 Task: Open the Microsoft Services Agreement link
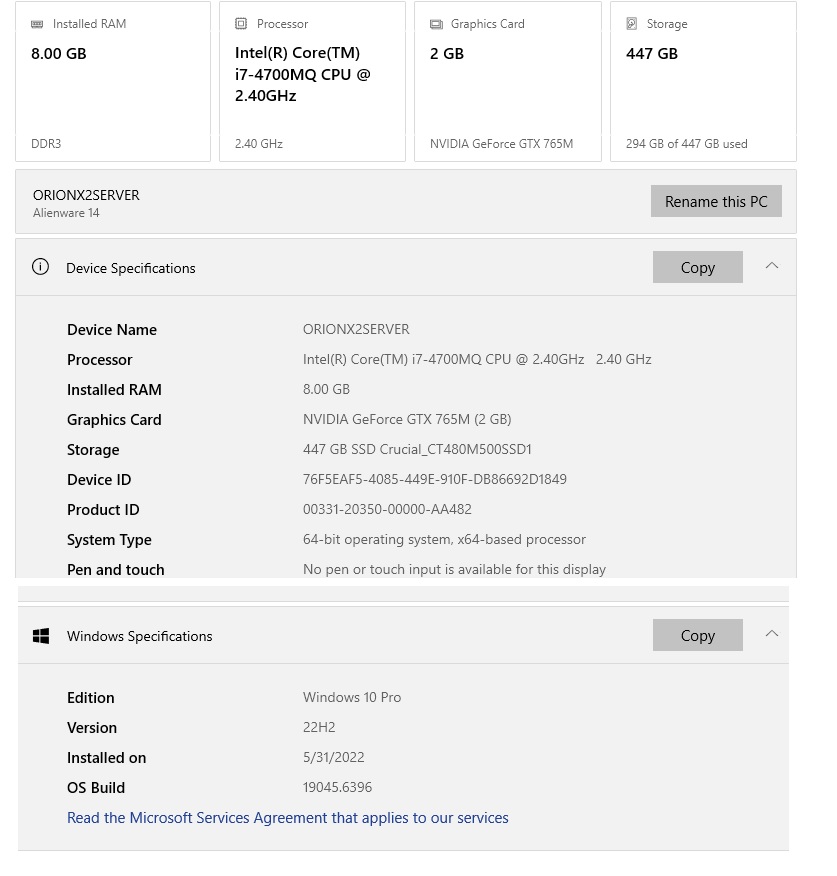(287, 818)
